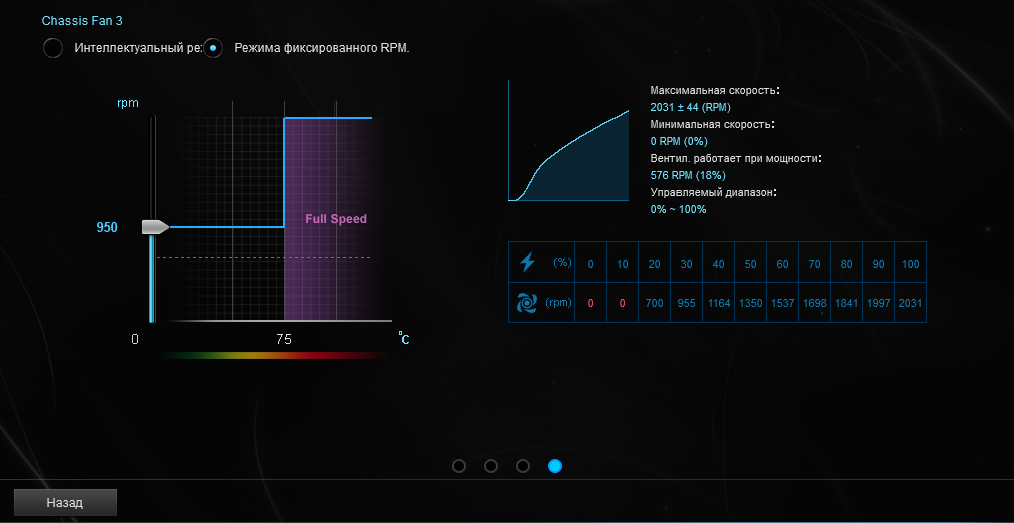Click the lightning bolt power icon
1014x523 pixels.
pos(528,262)
